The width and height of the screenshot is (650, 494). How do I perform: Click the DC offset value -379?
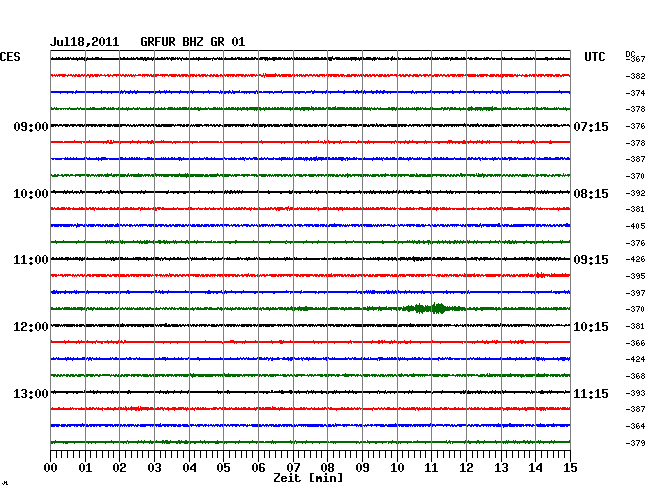click(635, 443)
